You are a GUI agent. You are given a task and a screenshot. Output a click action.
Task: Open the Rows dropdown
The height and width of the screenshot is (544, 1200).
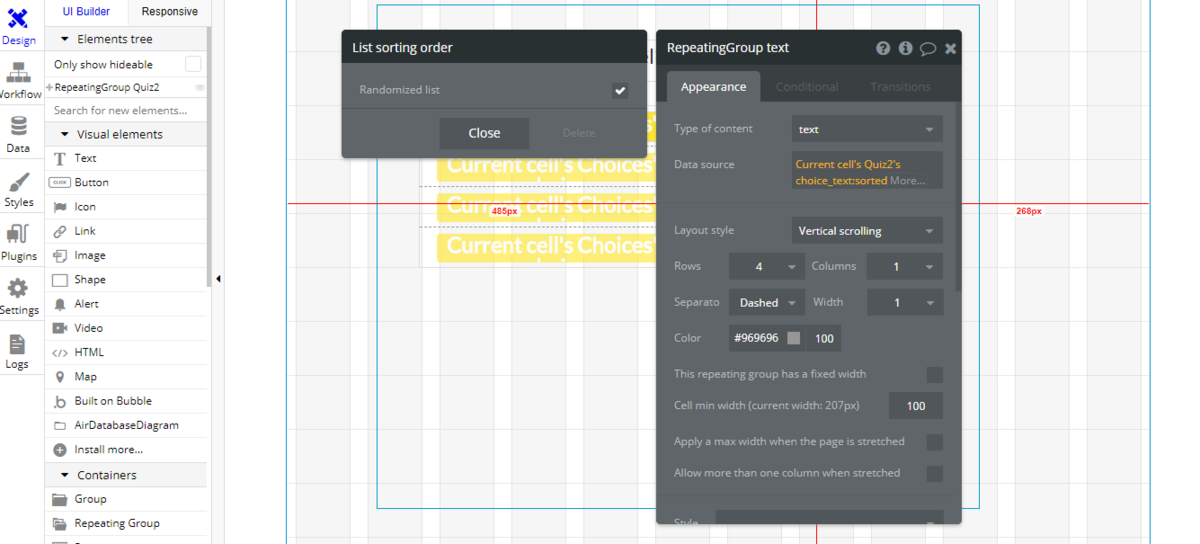click(x=767, y=267)
